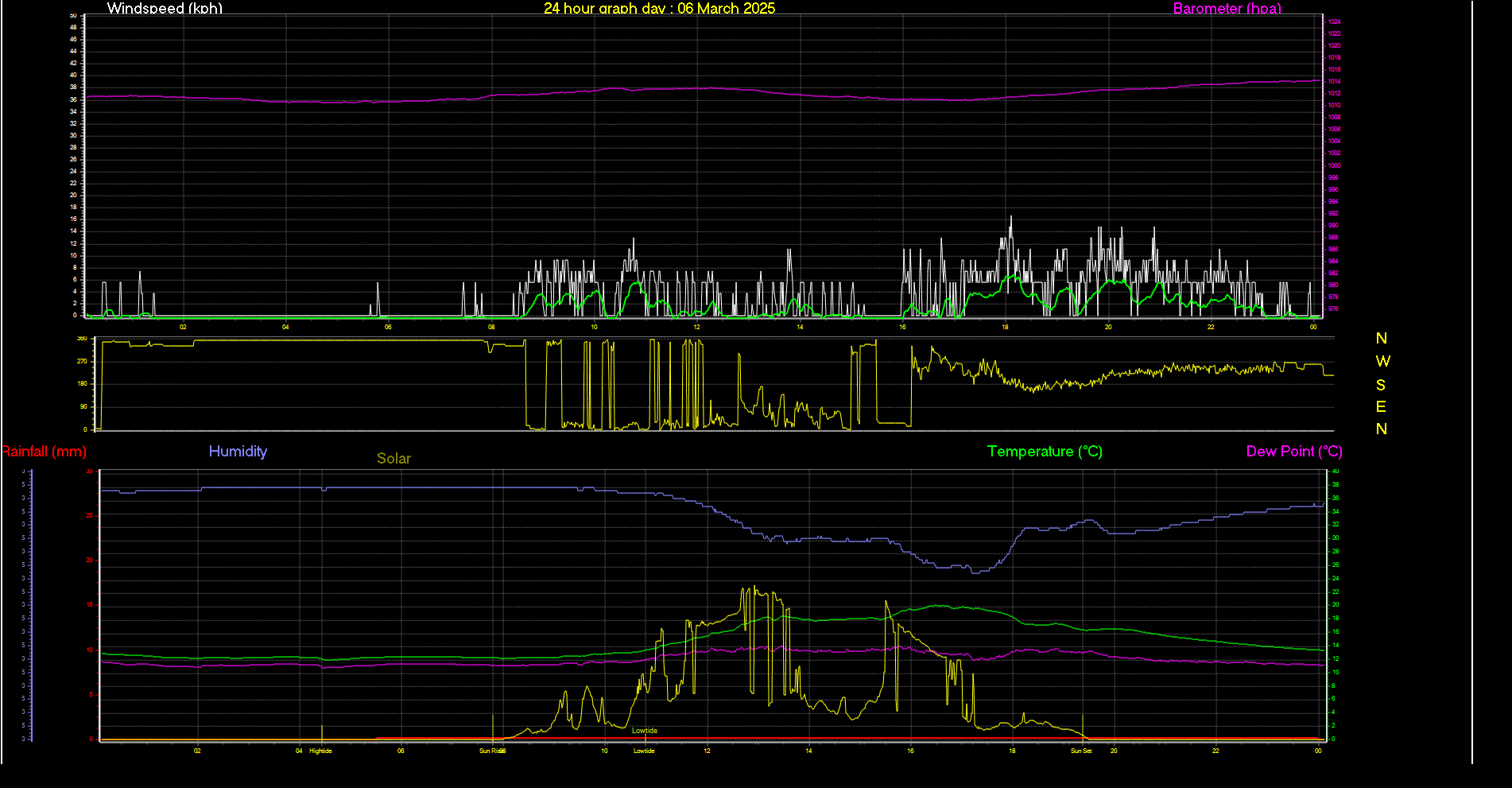Click the red '15' value on the rainfall axis

point(90,605)
